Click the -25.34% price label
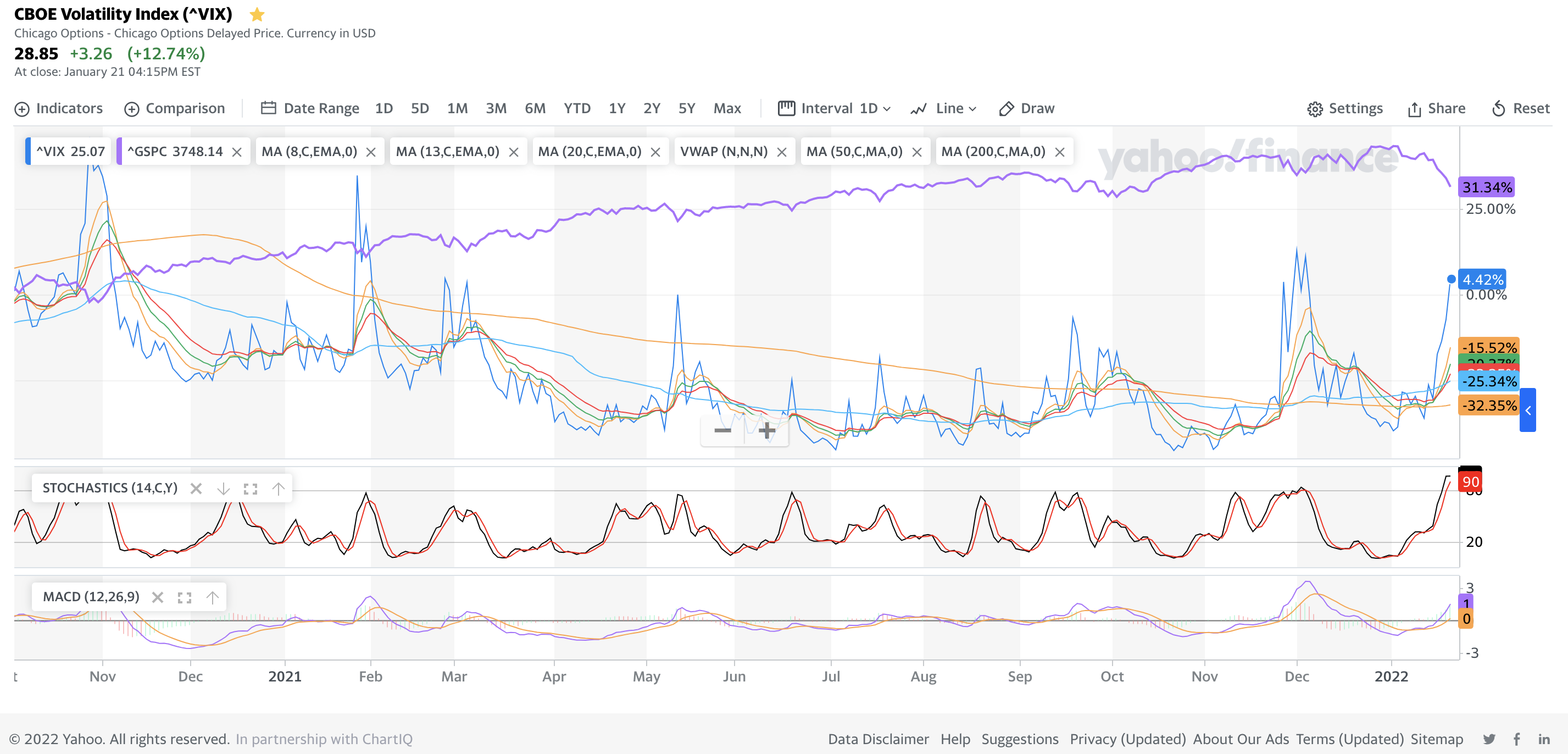Screen dimensions: 1568x754 pyautogui.click(x=1488, y=381)
